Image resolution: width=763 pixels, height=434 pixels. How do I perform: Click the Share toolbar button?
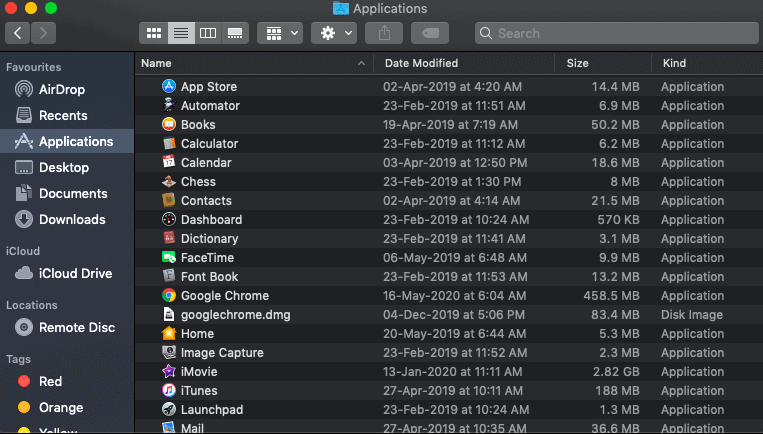pos(384,33)
